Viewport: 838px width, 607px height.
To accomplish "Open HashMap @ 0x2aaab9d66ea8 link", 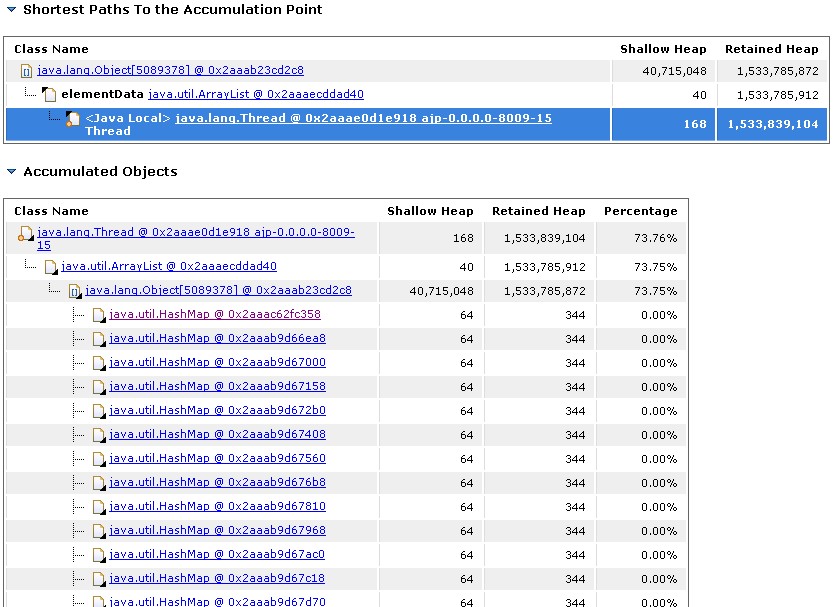I will 217,338.
